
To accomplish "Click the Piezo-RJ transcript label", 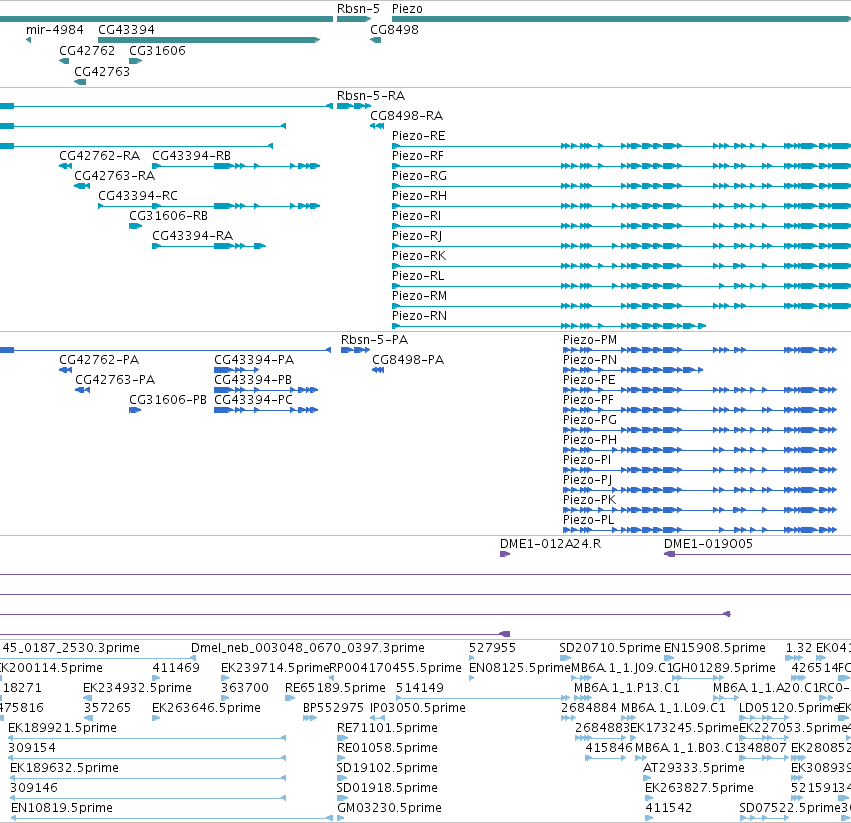I will (417, 236).
